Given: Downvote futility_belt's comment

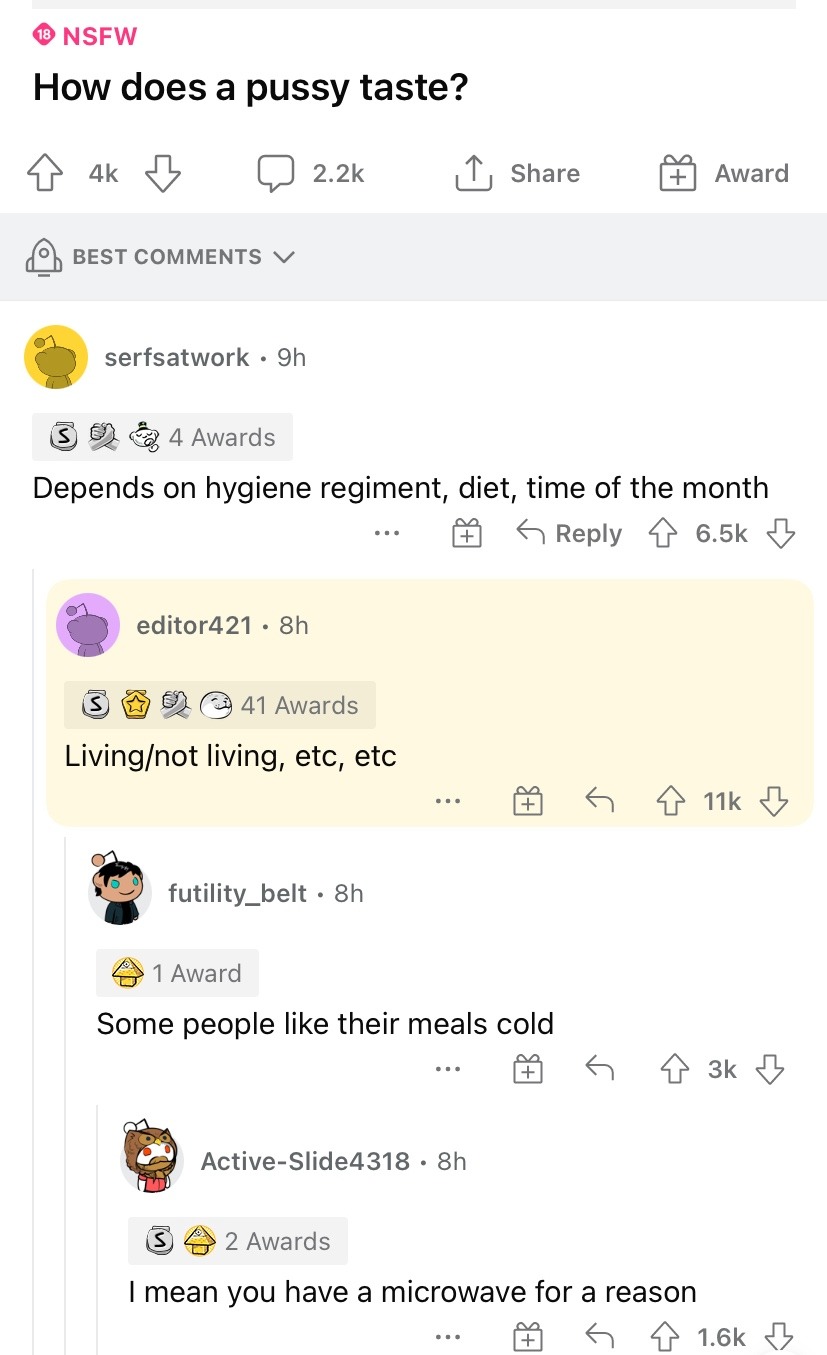Looking at the screenshot, I should [x=769, y=1070].
